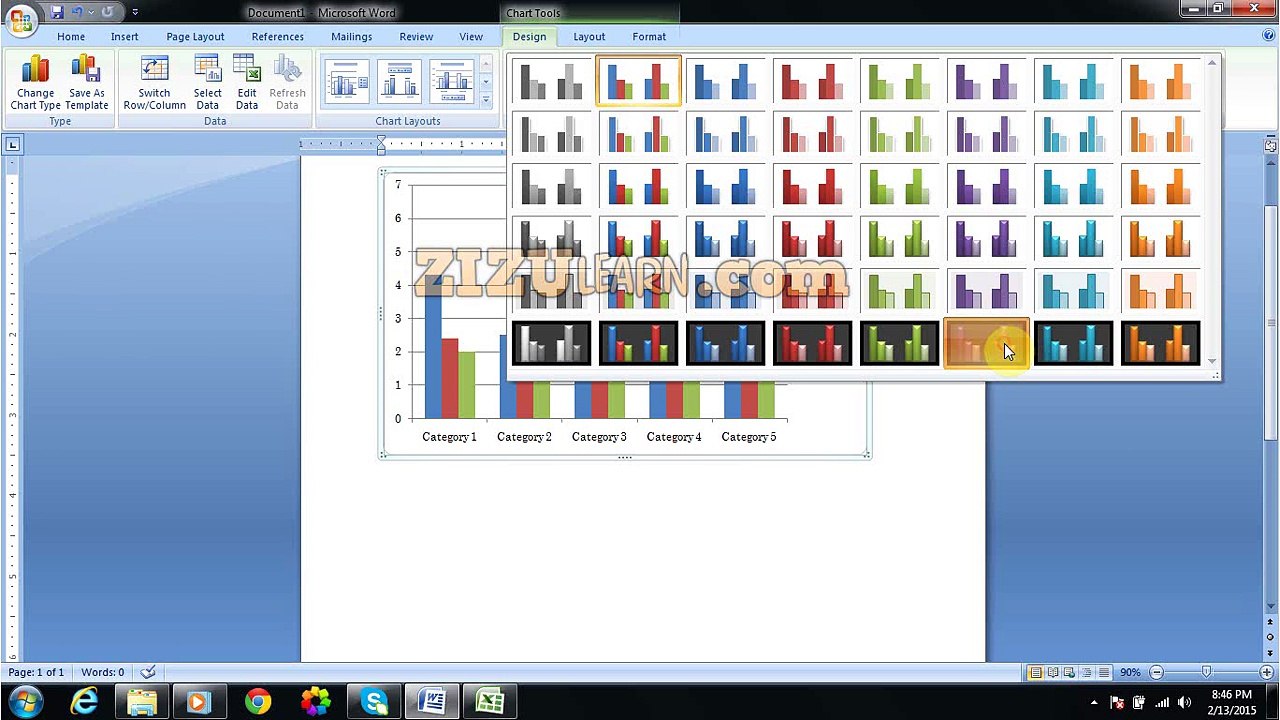Select the second Chart Layouts thumbnail
The image size is (1280, 720).
(x=400, y=82)
